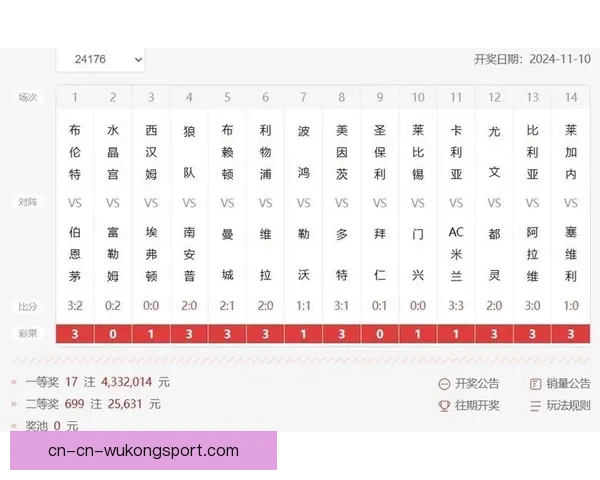600x480 pixels.
Task: View past draws via 往期开奖 text
Action: tap(477, 405)
